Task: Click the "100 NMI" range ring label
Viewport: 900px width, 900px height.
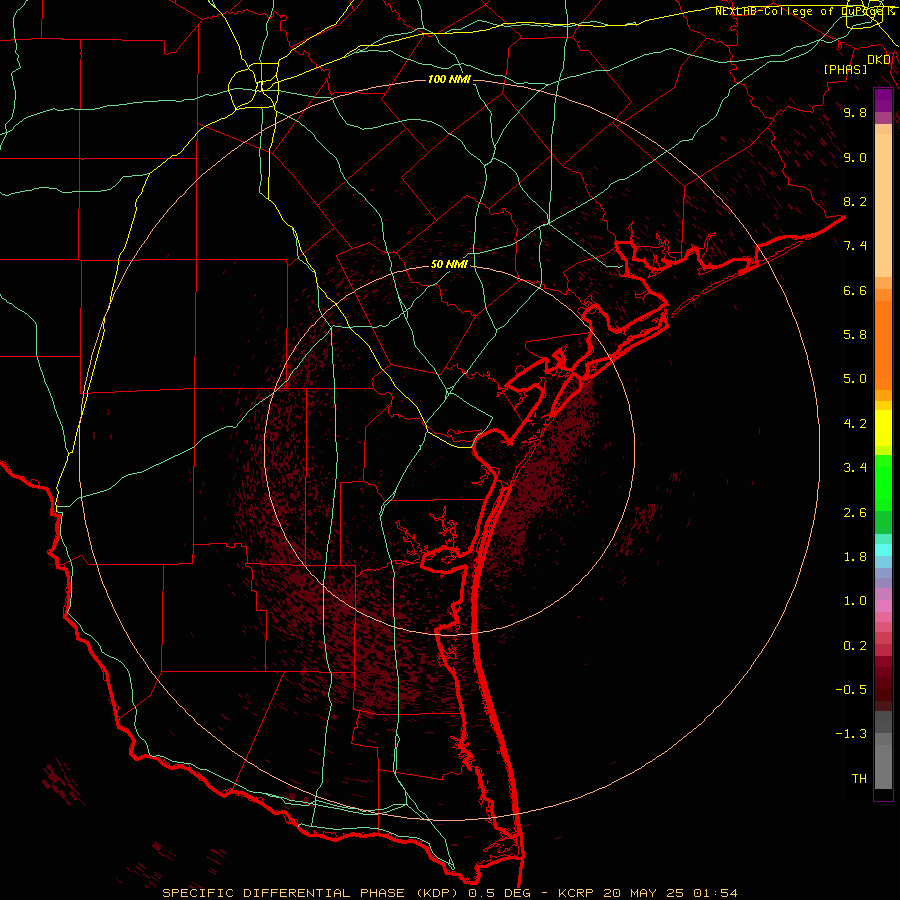Action: coord(449,79)
